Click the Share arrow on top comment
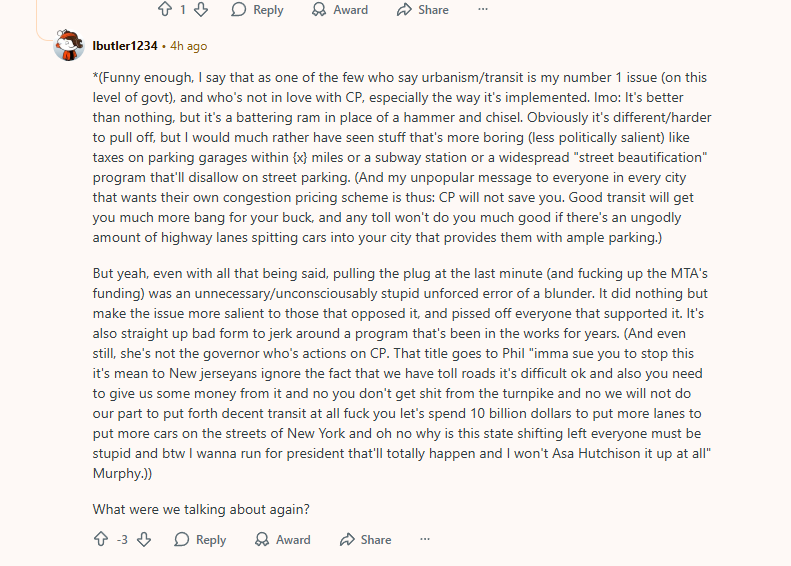The width and height of the screenshot is (791, 566). click(x=404, y=9)
